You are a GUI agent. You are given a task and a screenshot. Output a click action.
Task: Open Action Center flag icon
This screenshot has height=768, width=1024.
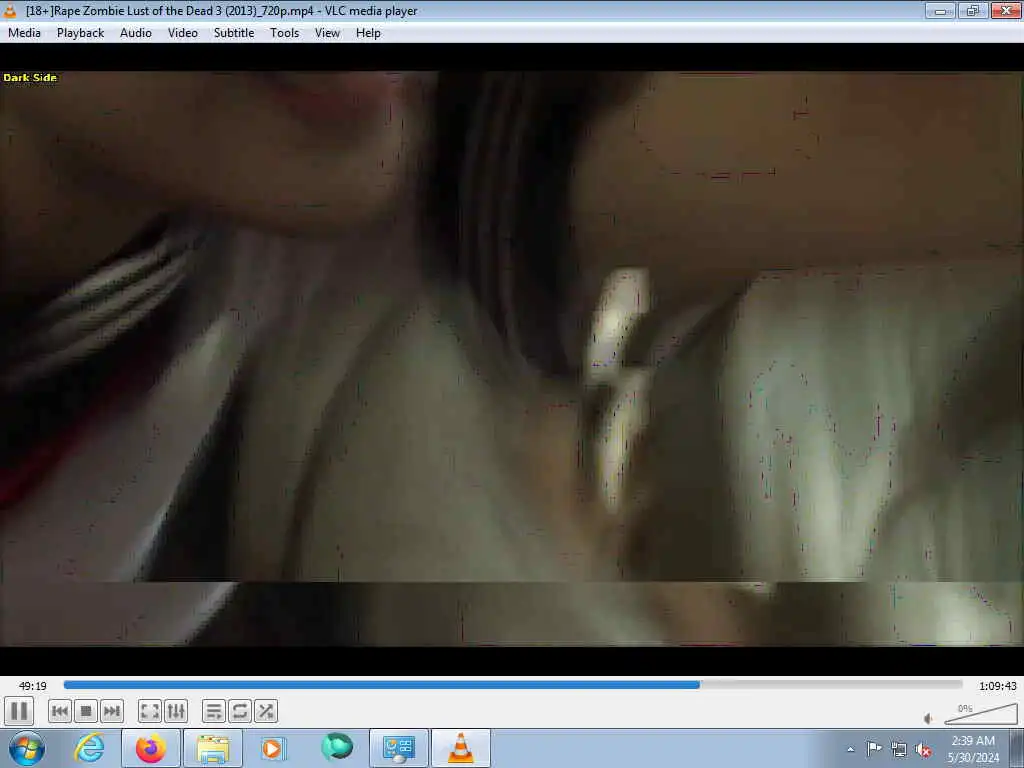pos(874,749)
